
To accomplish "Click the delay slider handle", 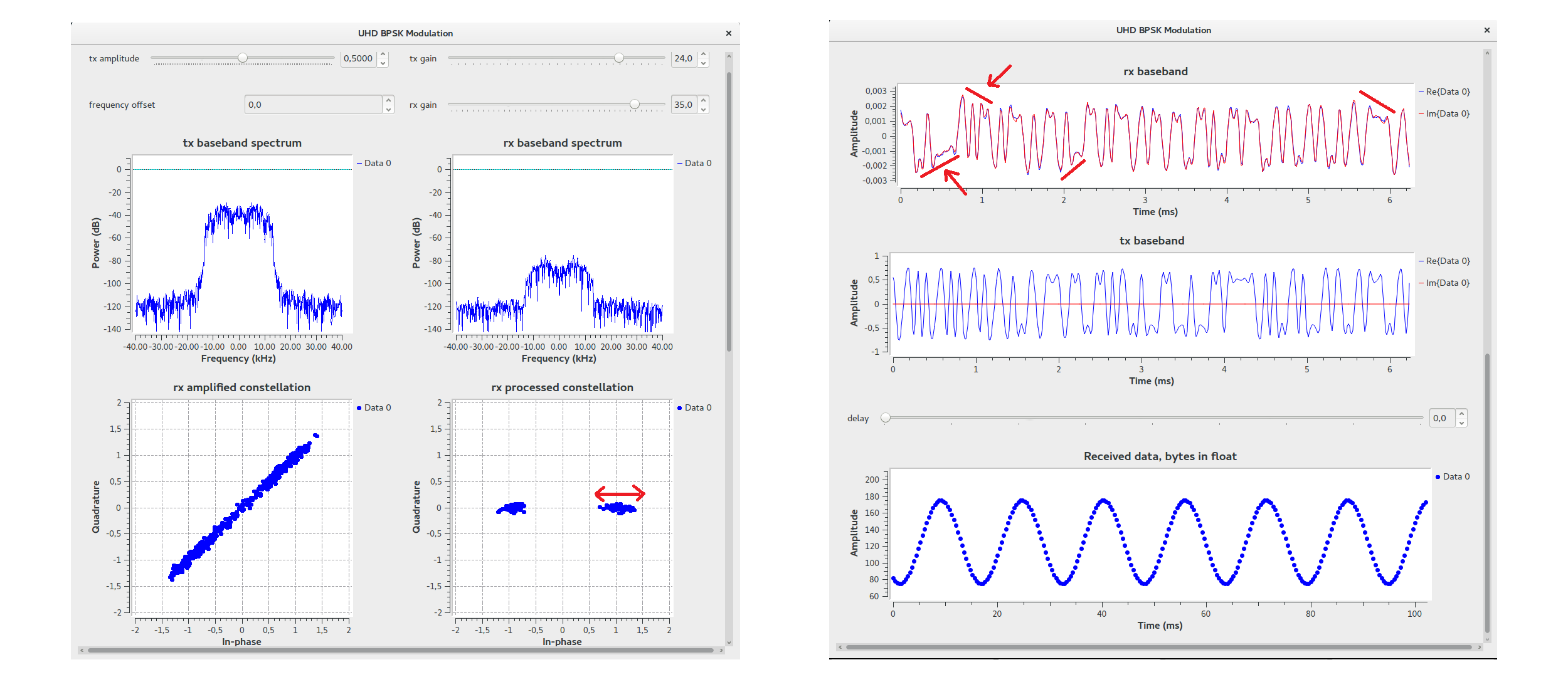I will 886,417.
